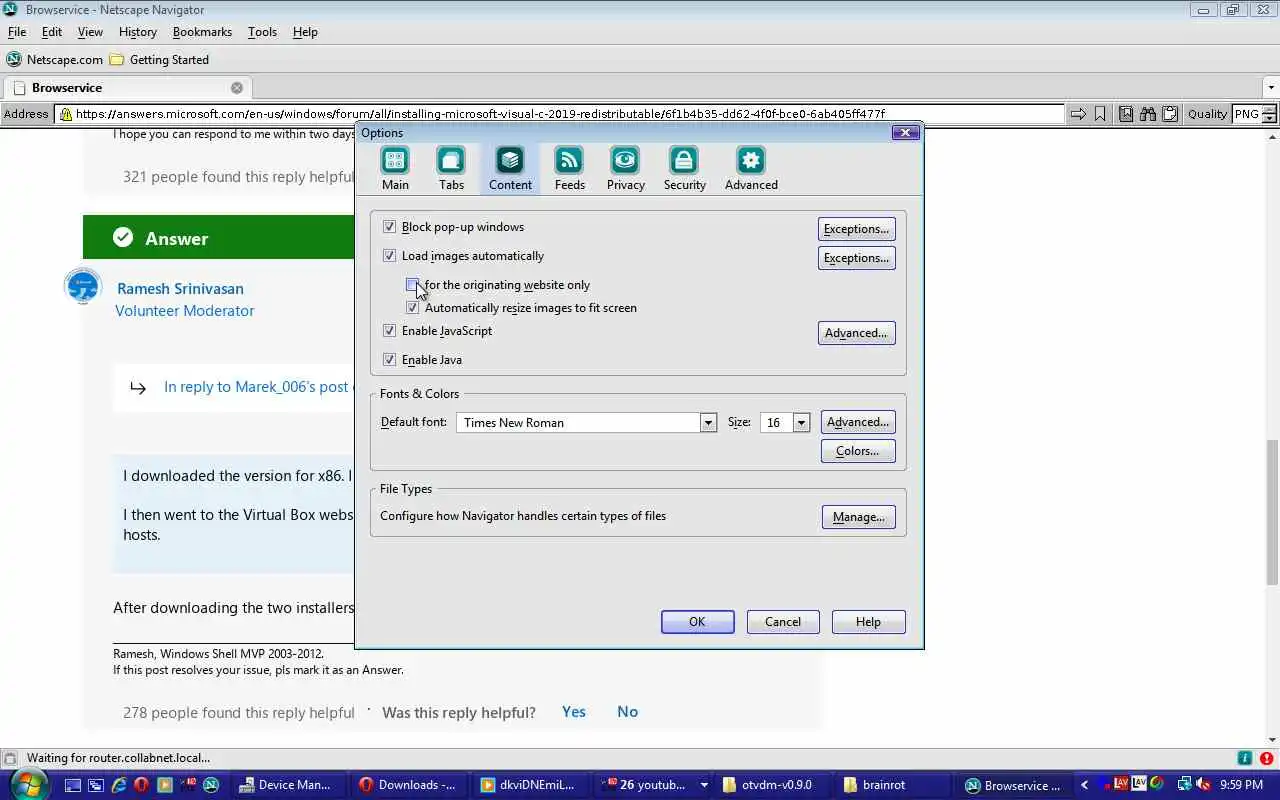Open In reply to Marek_006's post link

click(258, 387)
